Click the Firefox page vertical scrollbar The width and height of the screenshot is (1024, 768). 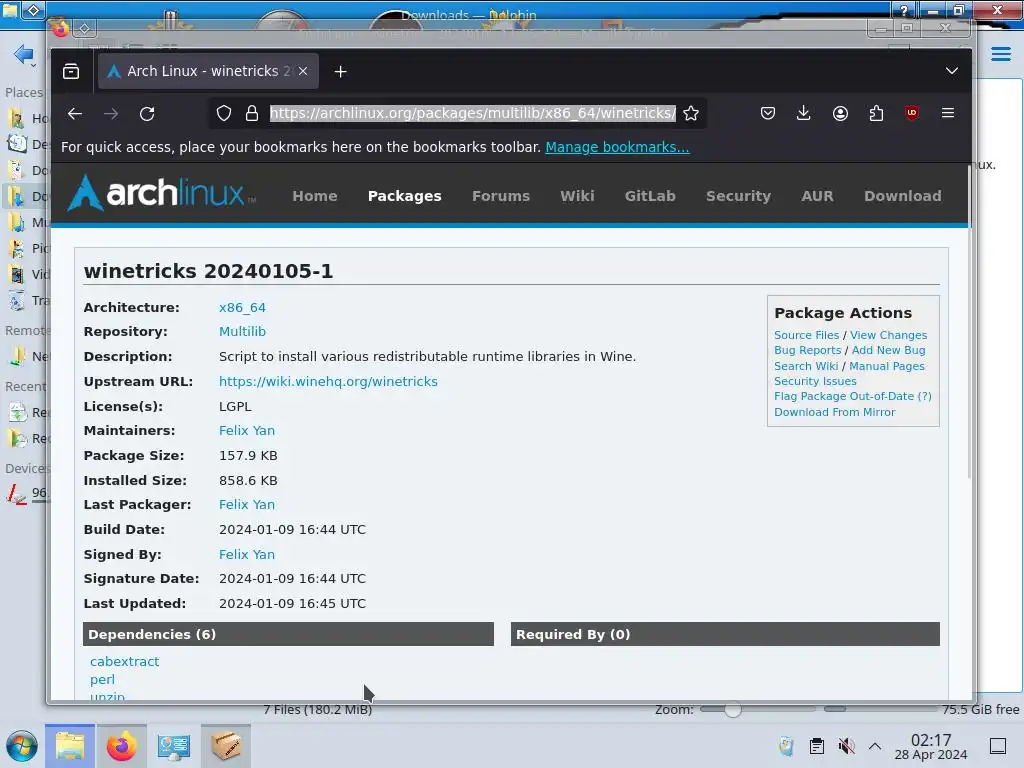pos(968,320)
